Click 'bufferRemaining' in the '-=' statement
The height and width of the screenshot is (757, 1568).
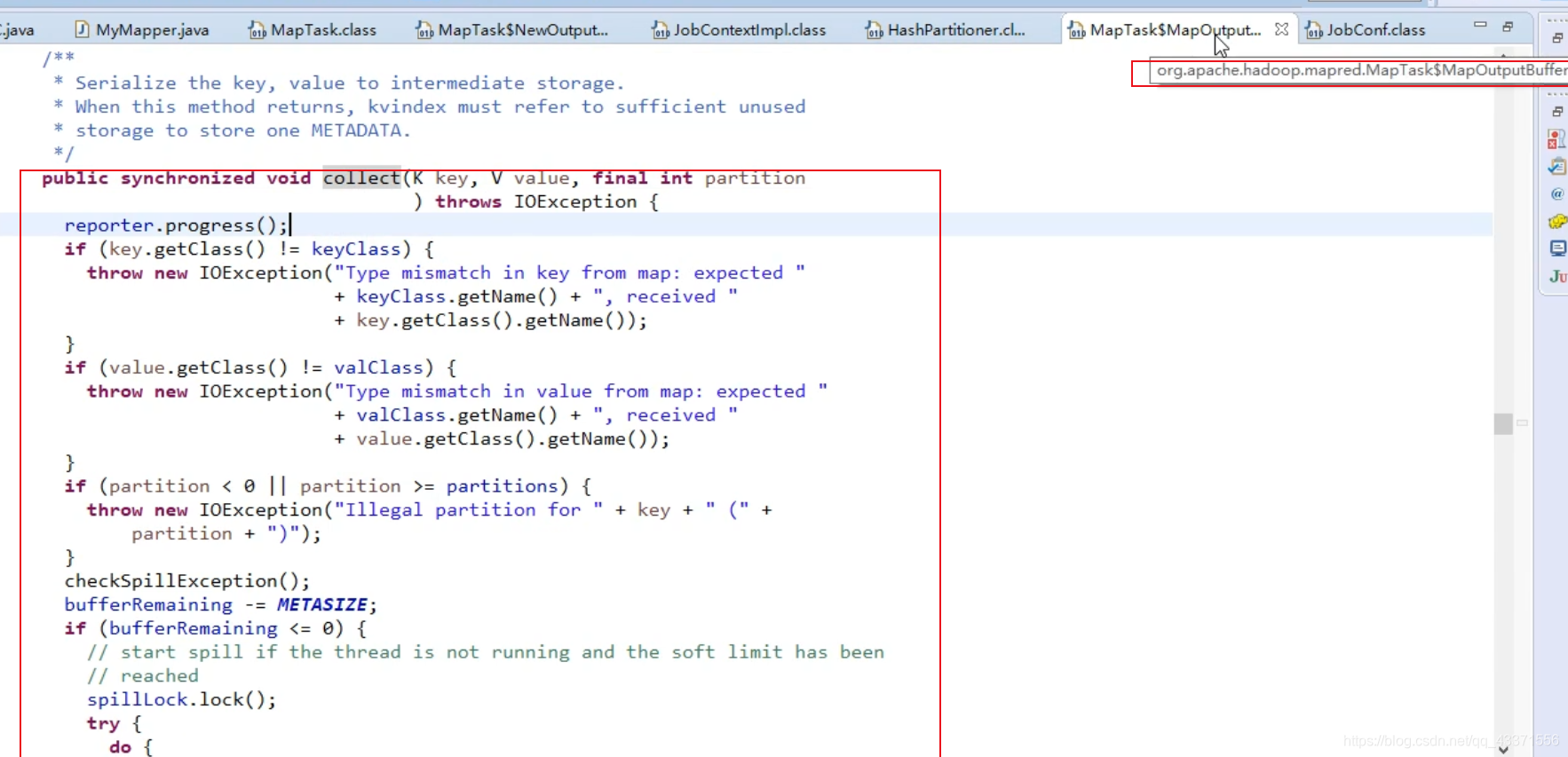coord(148,605)
